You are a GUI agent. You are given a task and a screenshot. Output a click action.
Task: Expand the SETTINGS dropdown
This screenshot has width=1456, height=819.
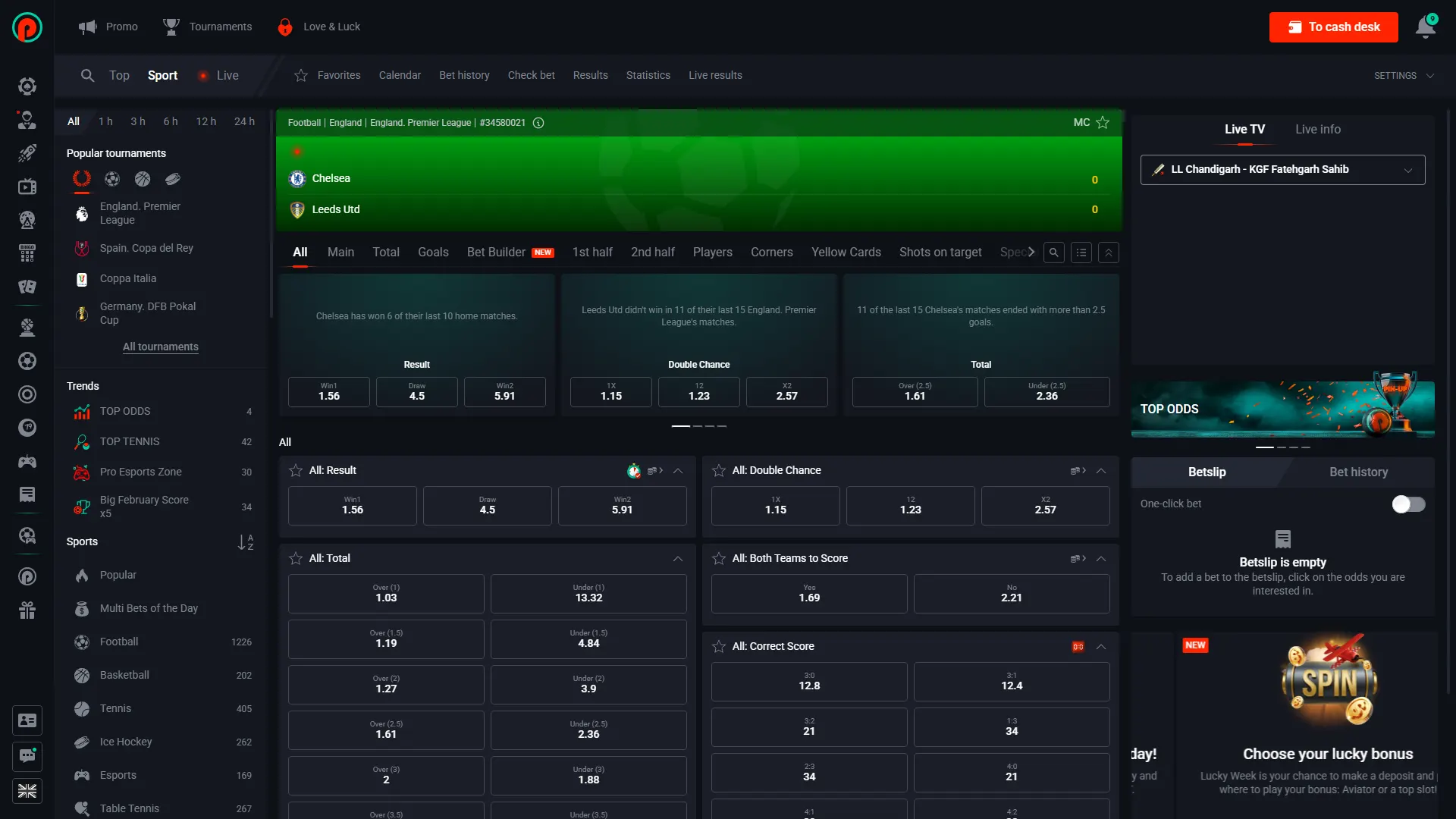click(1404, 76)
